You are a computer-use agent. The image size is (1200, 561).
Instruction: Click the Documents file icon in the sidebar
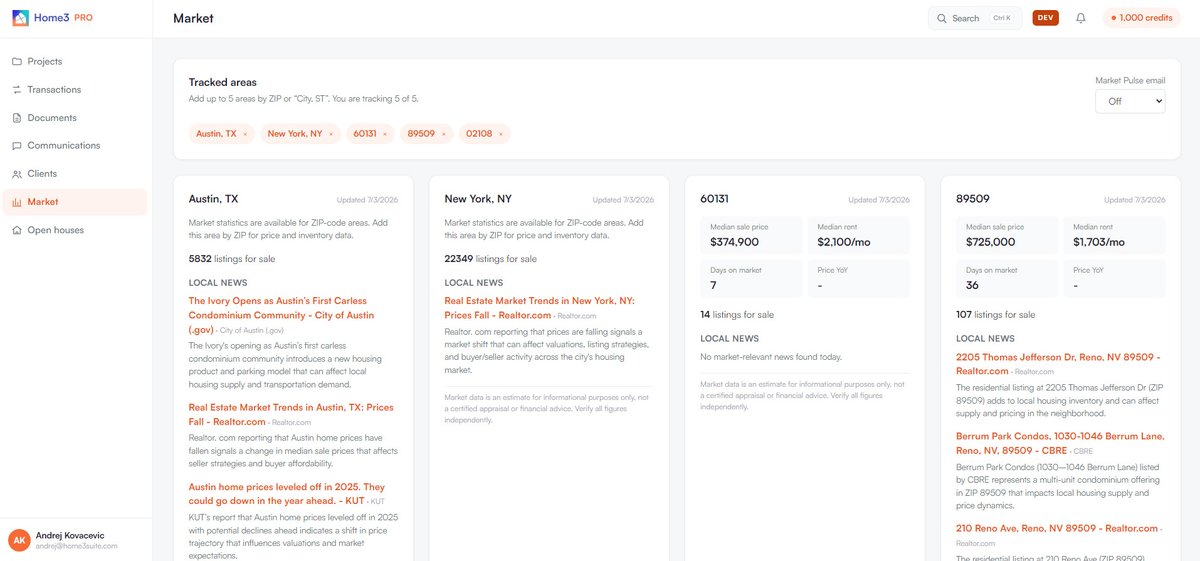point(17,118)
